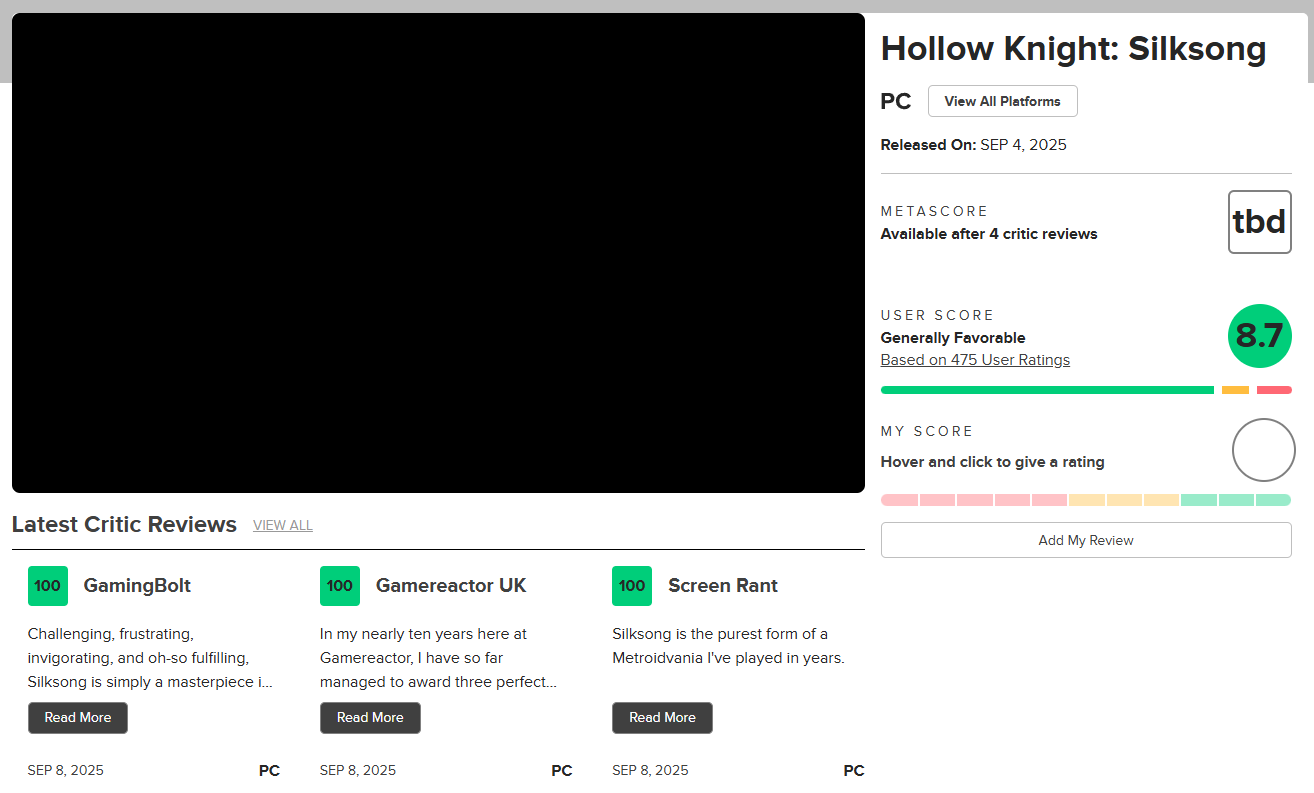
Task: Click the 8.7 user score circle
Action: [x=1260, y=336]
